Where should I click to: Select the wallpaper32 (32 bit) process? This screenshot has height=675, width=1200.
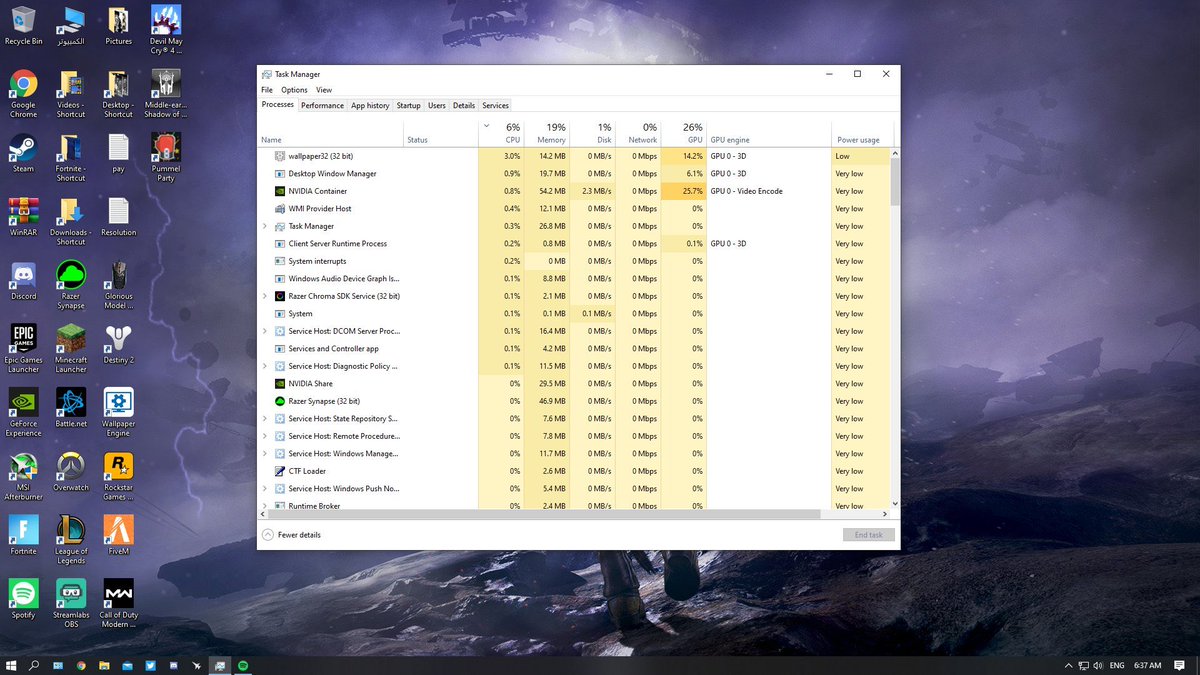click(574, 156)
